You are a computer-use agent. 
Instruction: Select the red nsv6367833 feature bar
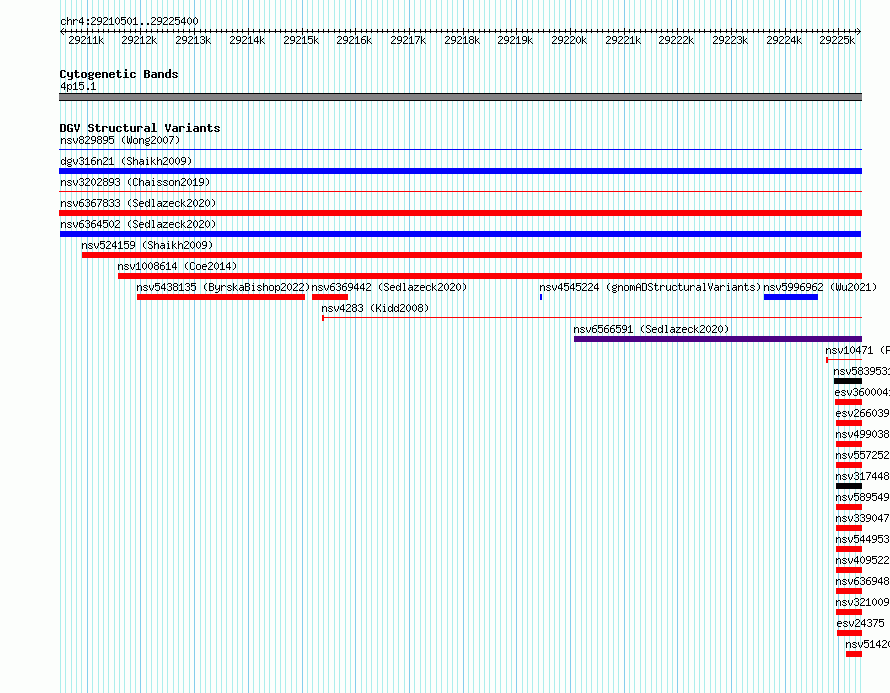460,213
